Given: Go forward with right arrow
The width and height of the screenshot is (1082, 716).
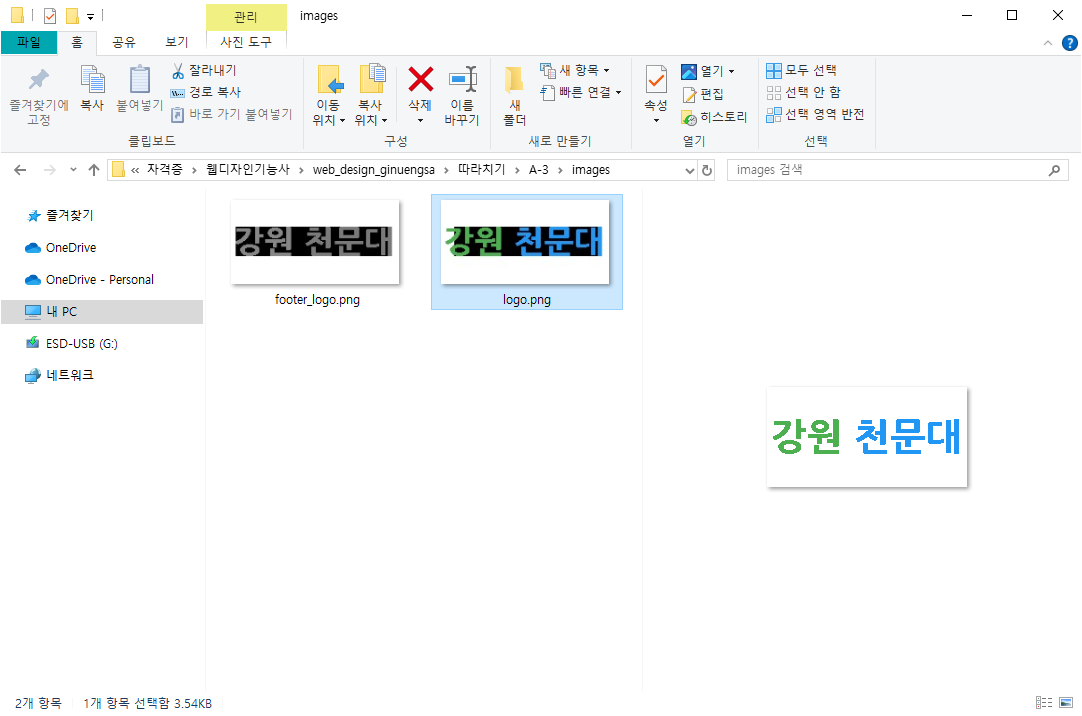Looking at the screenshot, I should tap(50, 170).
